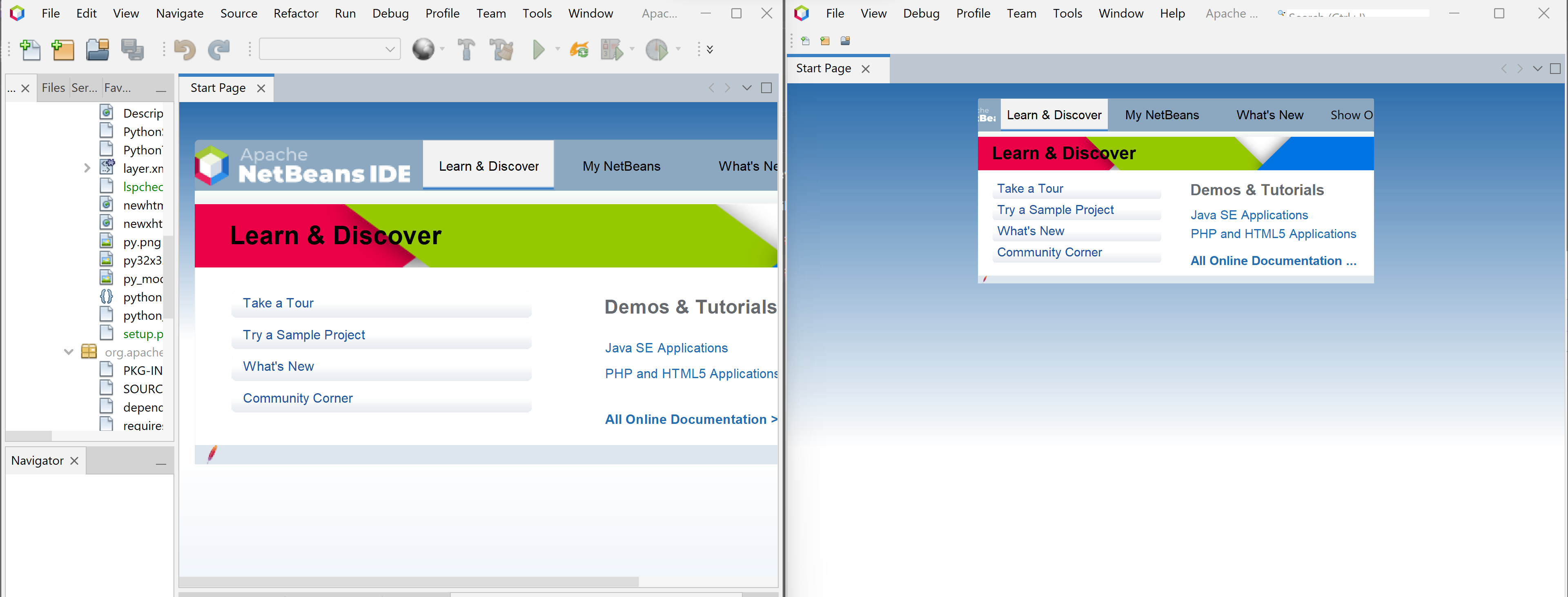This screenshot has width=1568, height=597.
Task: Click horizontal scrollbar under left Start Page
Action: (x=409, y=581)
